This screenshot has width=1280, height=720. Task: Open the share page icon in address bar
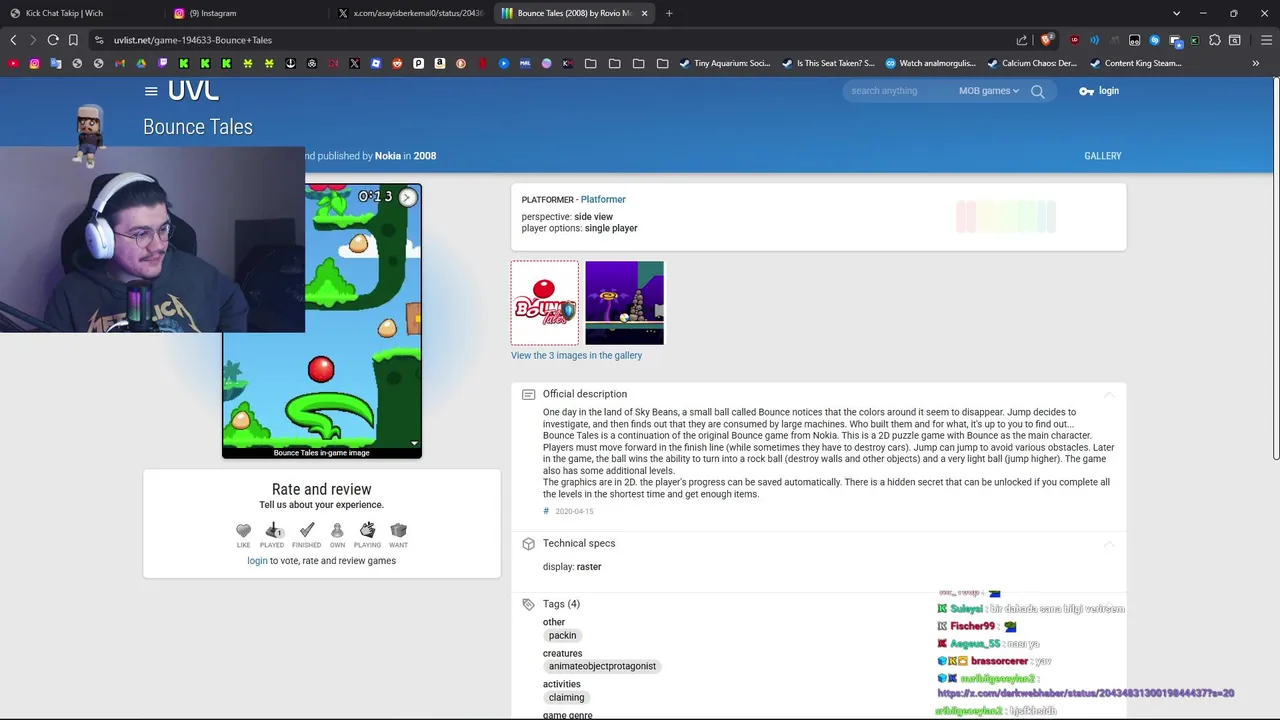(1021, 40)
